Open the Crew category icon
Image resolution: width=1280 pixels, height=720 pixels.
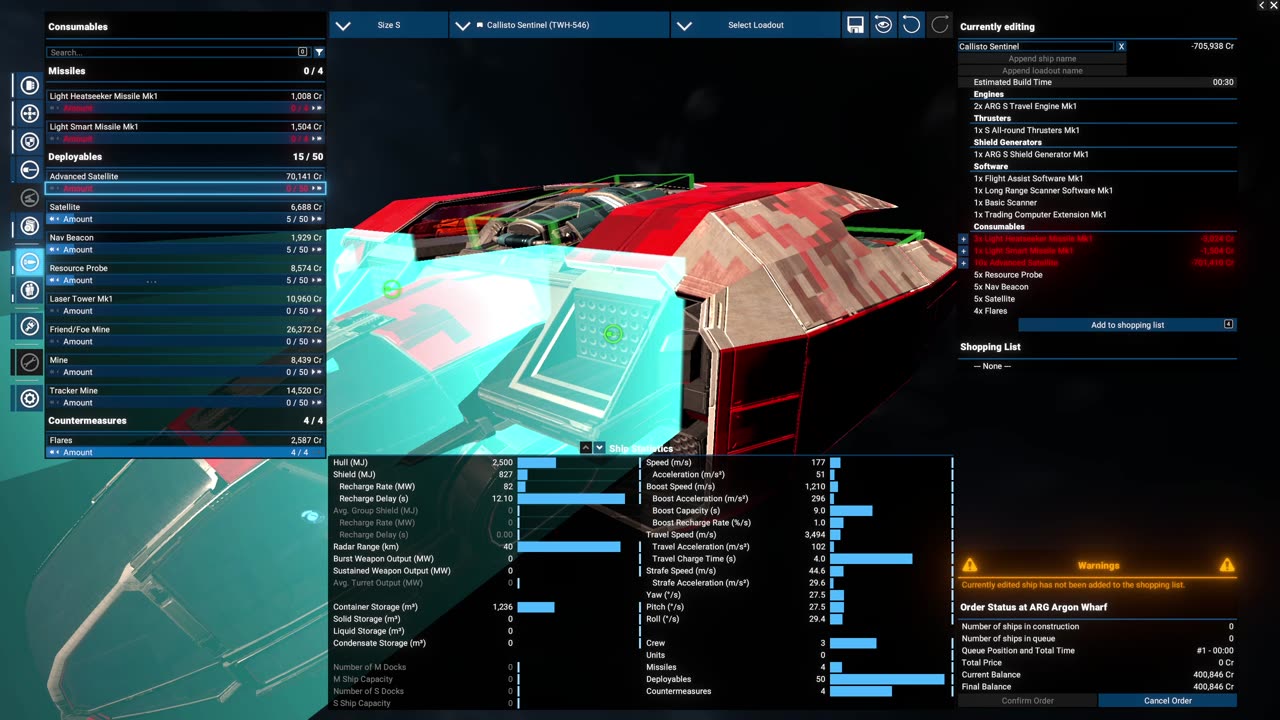tap(29, 291)
